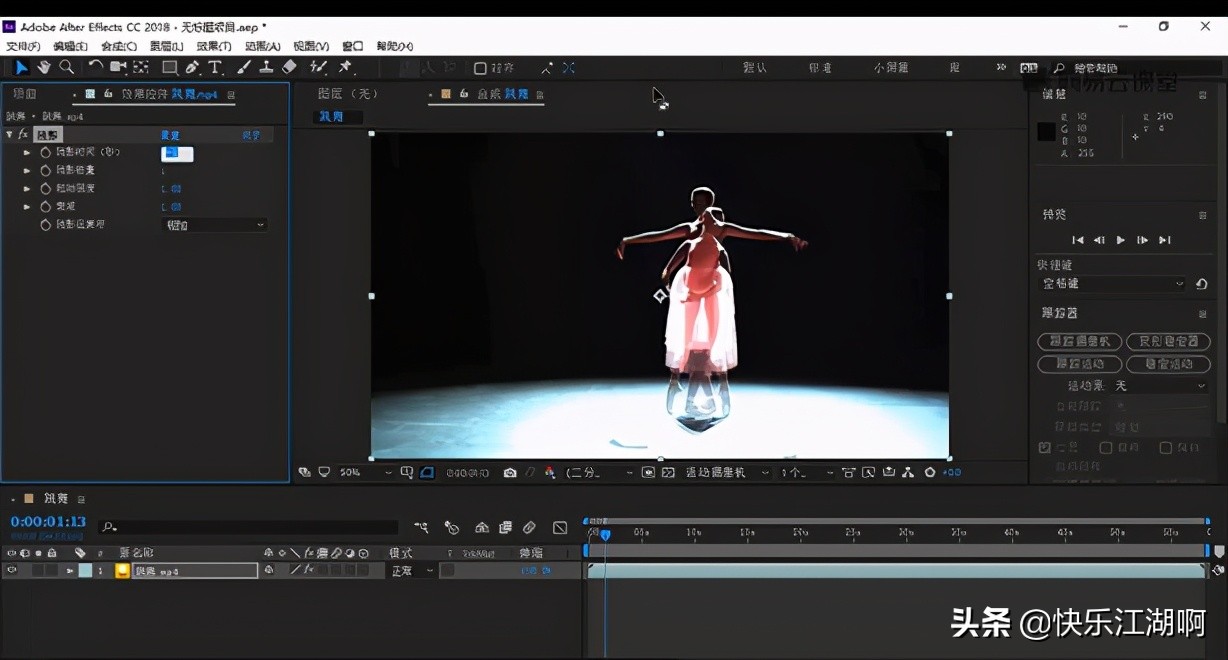
Task: Select the Brush tool
Action: 243,67
